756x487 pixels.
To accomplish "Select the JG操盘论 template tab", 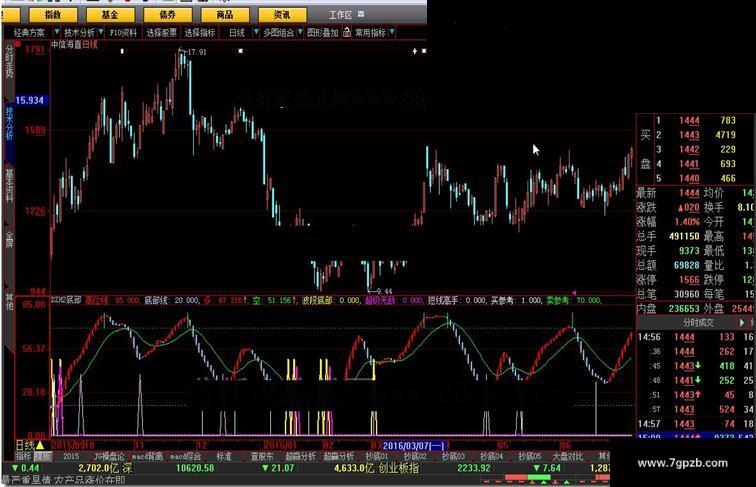I will (109, 456).
